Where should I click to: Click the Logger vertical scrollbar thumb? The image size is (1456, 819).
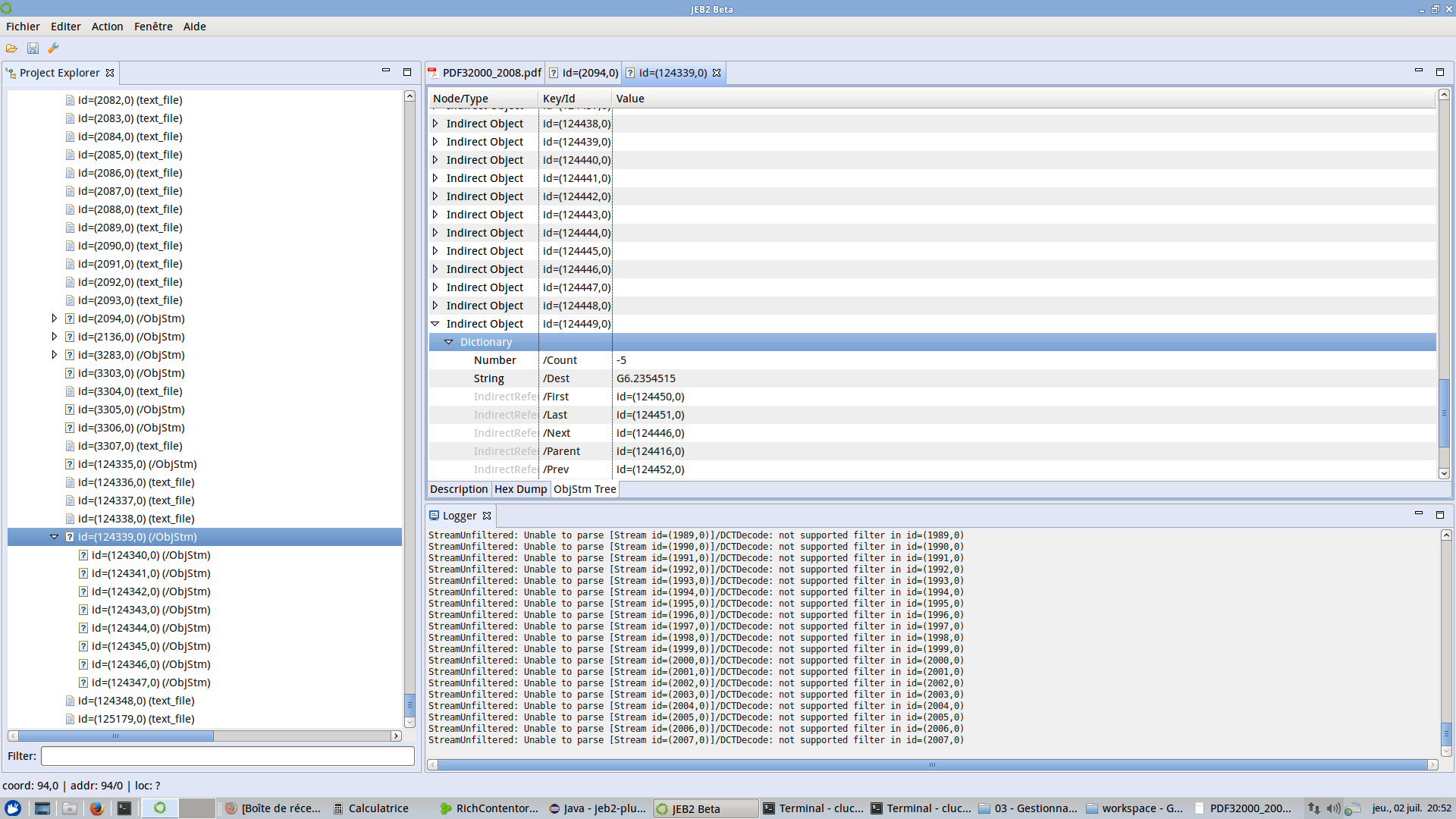click(x=1446, y=734)
